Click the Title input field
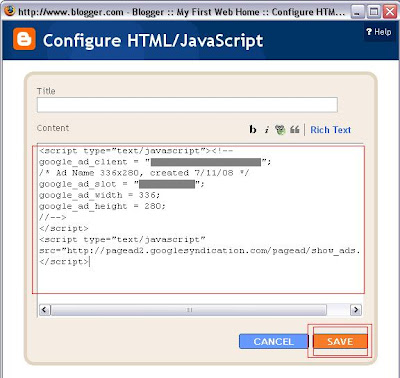The height and width of the screenshot is (378, 400). pos(187,105)
